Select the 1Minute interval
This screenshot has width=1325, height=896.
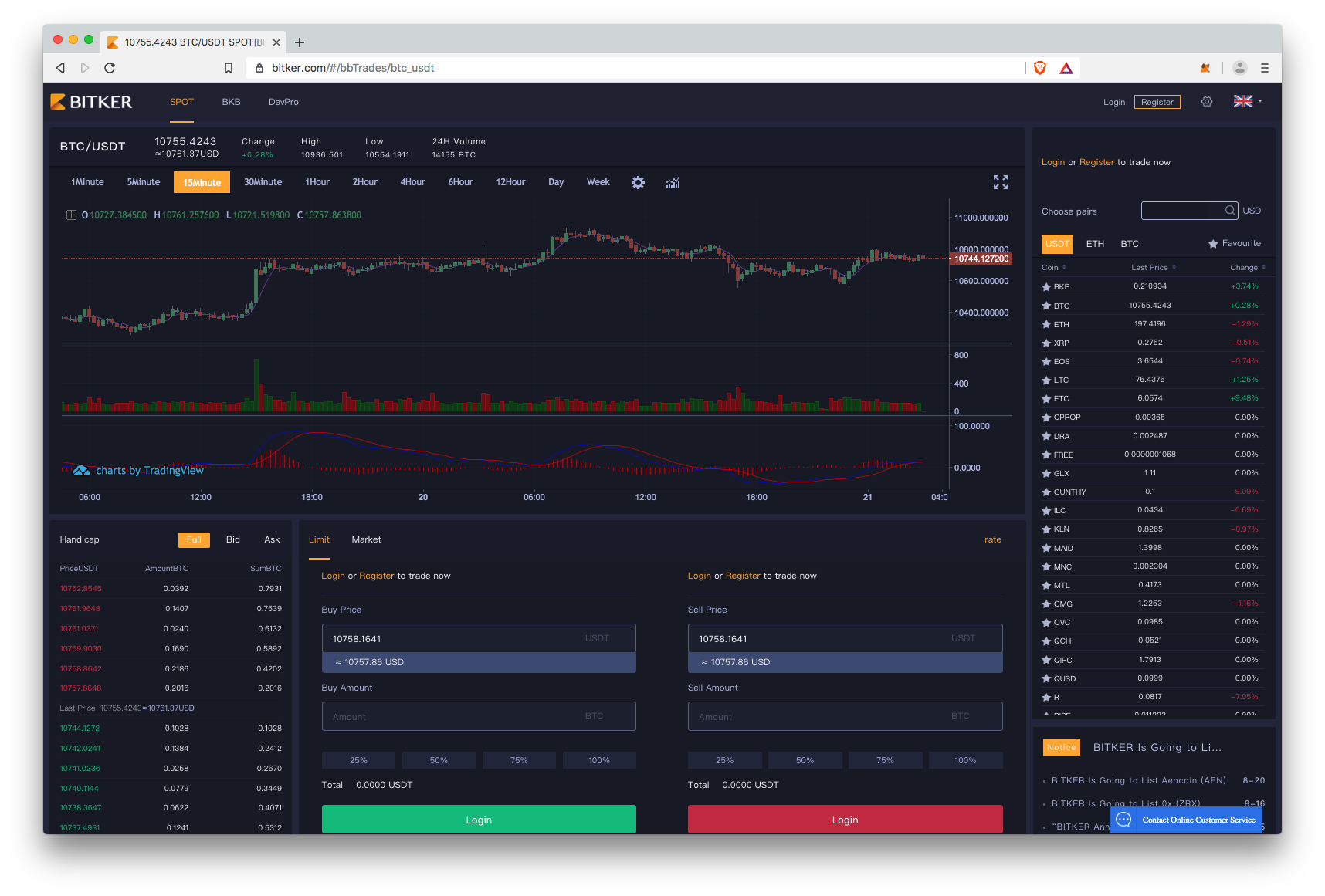pos(87,182)
